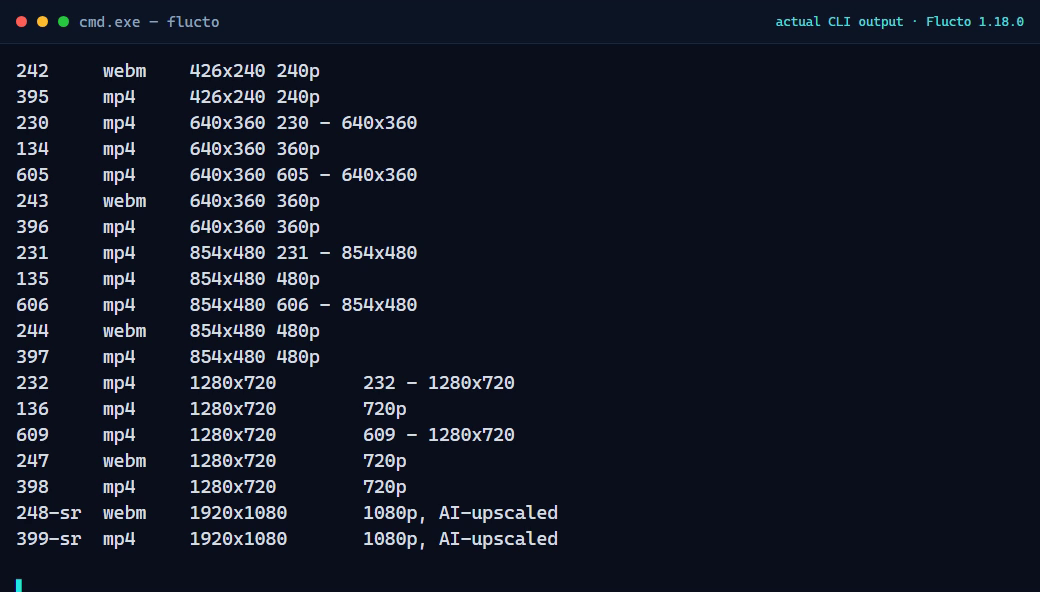1040x592 pixels.
Task: Select format ID 398
Action: 32,487
